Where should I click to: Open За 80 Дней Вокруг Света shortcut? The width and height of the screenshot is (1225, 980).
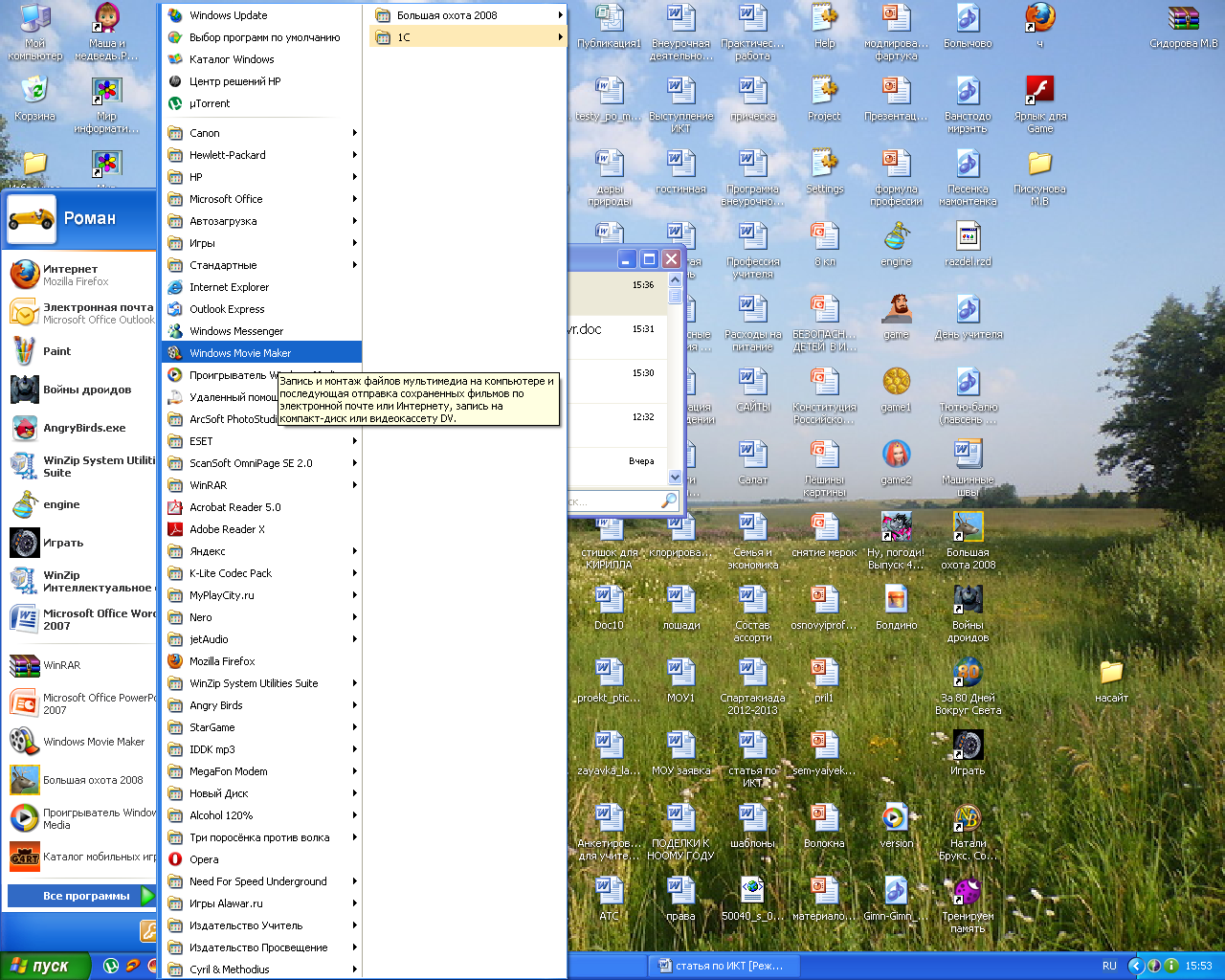click(968, 685)
